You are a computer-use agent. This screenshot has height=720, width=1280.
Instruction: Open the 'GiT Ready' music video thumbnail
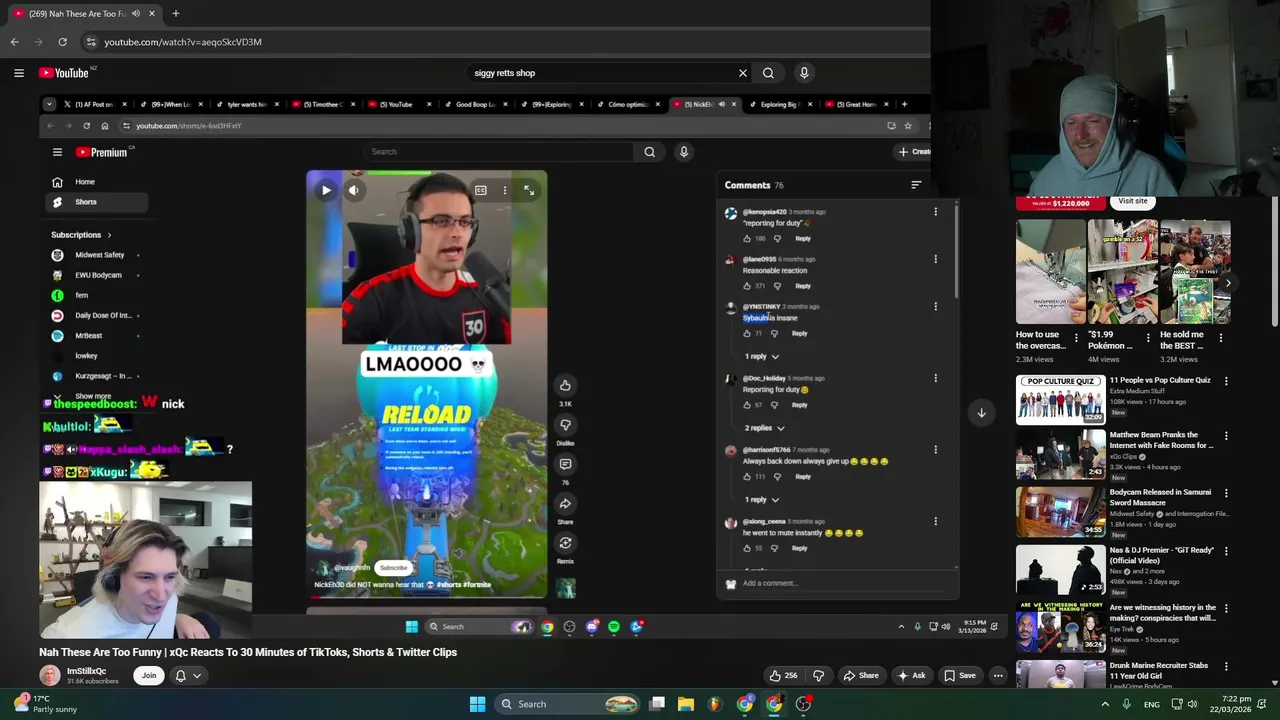pos(1061,569)
